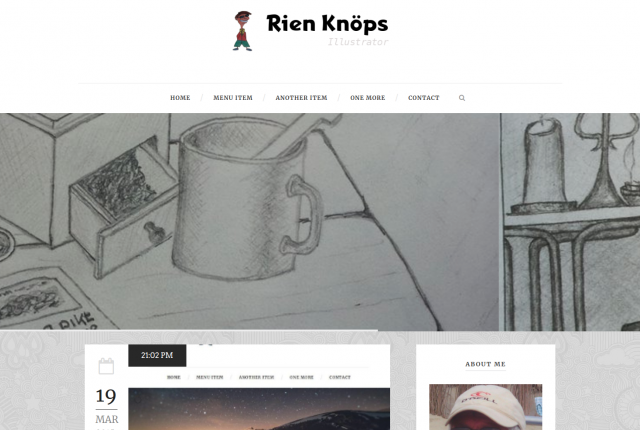The width and height of the screenshot is (640, 430).
Task: Click Home in the small post menu
Action: [x=173, y=377]
